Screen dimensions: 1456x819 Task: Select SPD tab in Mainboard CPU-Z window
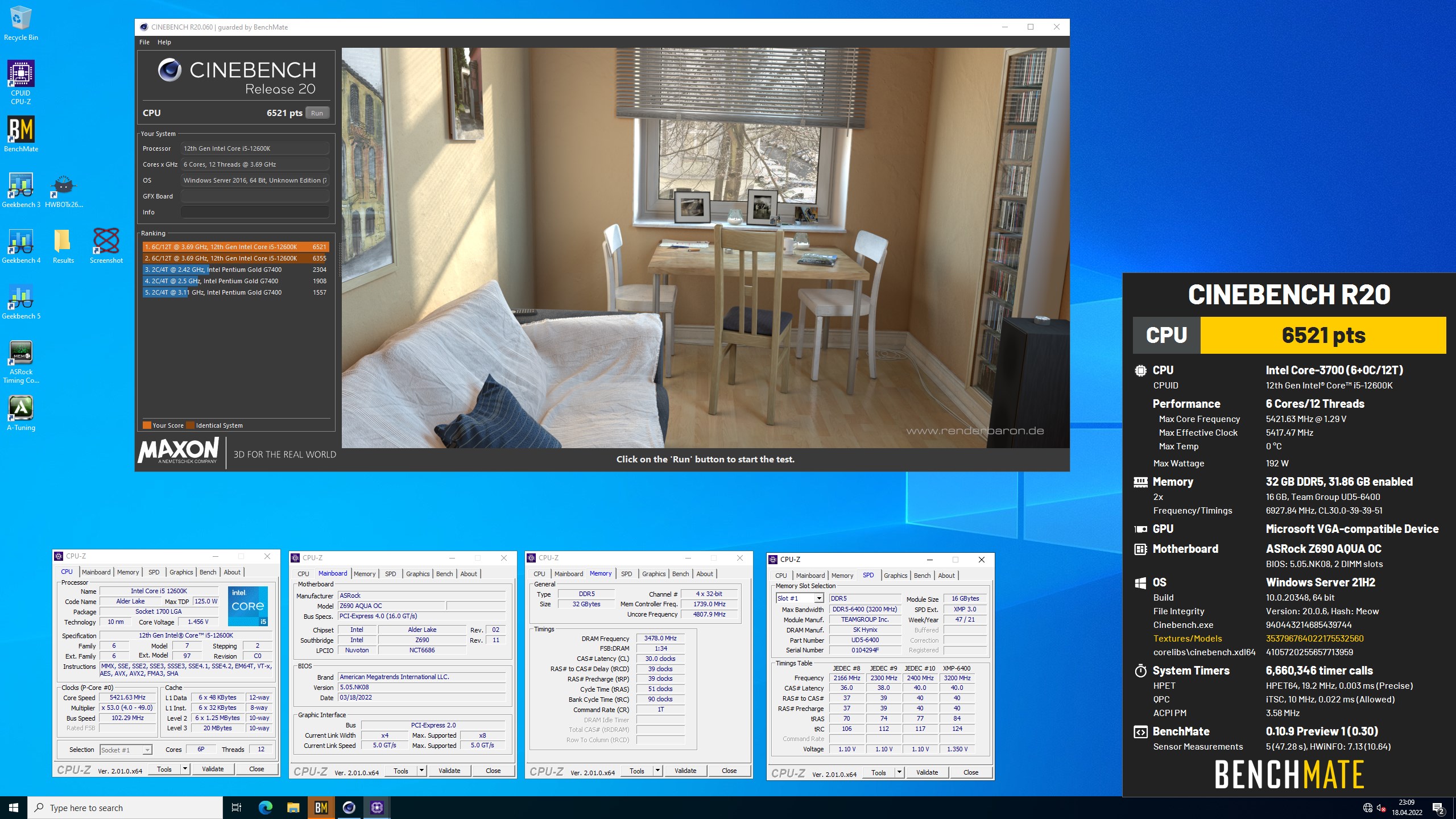(391, 574)
